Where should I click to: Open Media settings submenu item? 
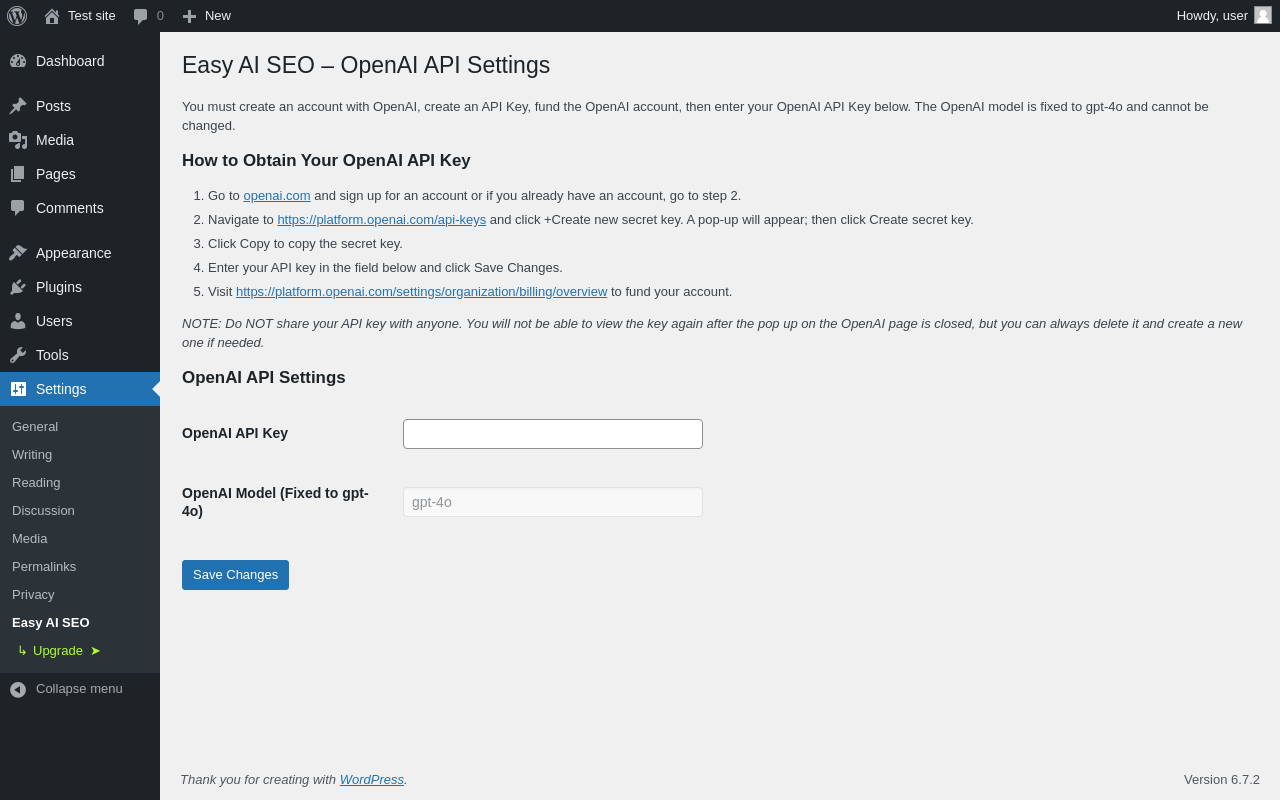point(30,538)
